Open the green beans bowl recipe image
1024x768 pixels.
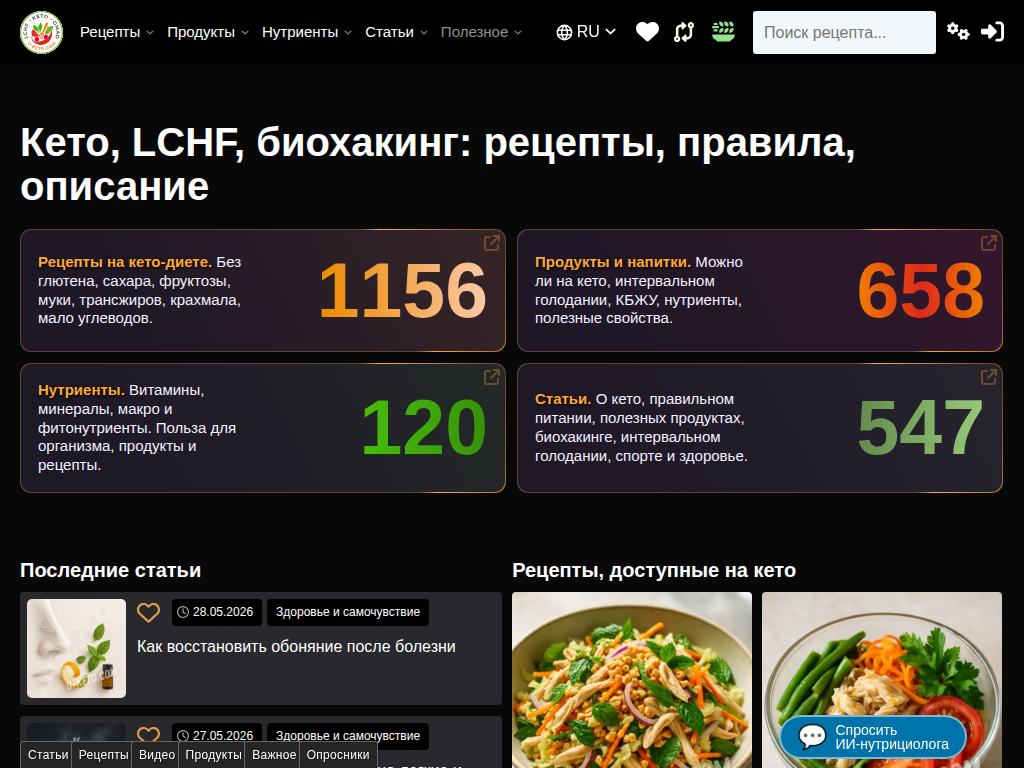point(882,653)
